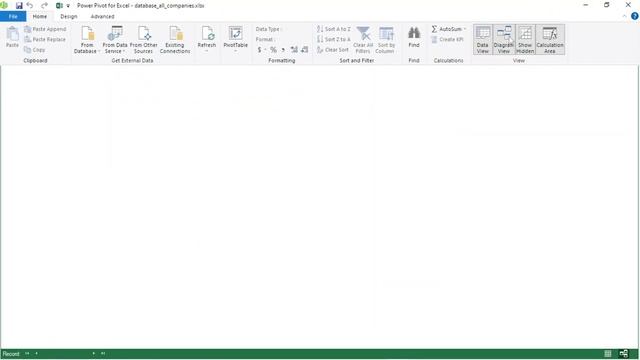Go to the first record
This screenshot has width=640, height=360.
[27, 353]
